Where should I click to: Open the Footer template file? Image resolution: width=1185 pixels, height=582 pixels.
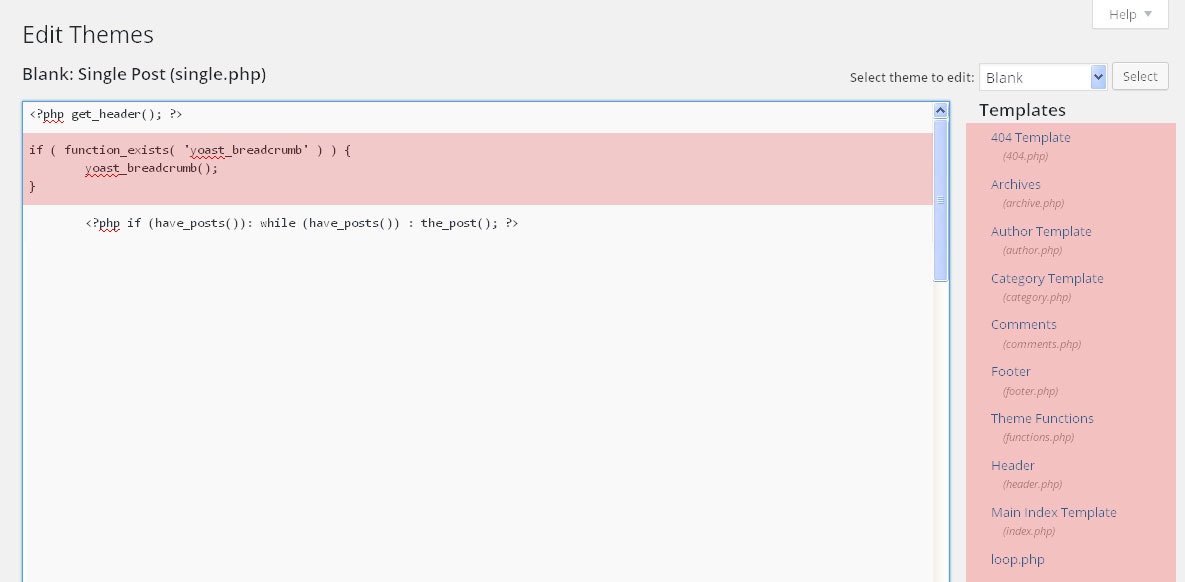point(1010,372)
